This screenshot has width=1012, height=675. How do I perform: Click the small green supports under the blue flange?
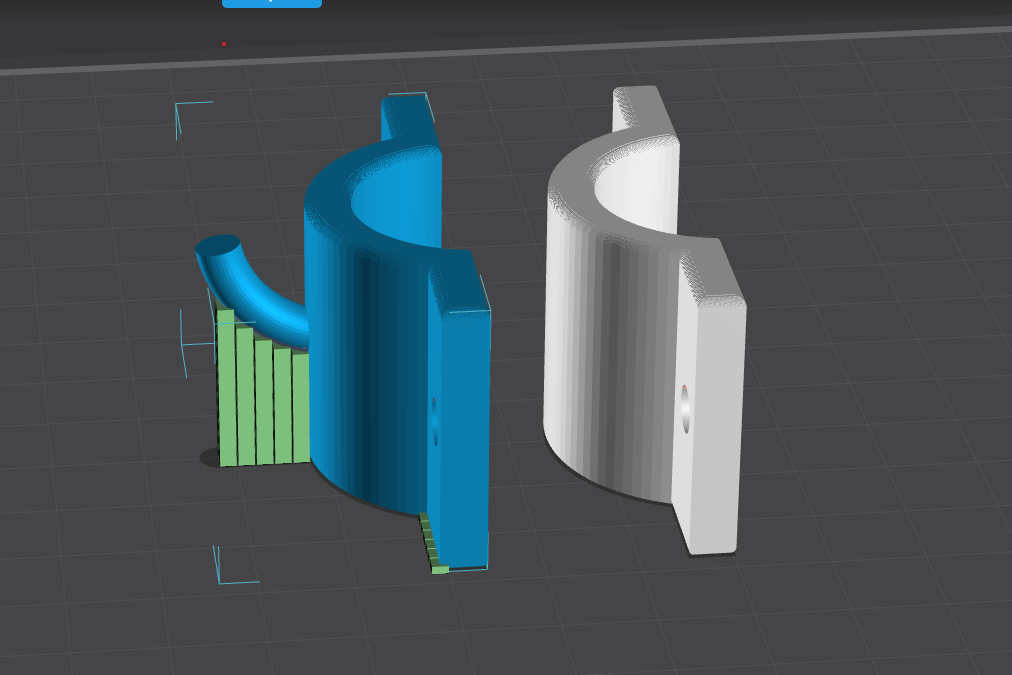tap(434, 543)
